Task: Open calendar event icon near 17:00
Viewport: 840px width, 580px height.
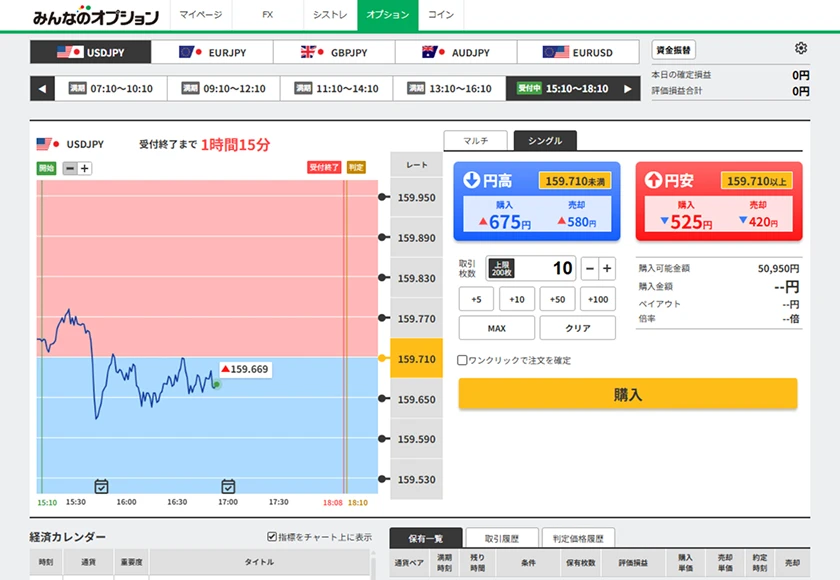Action: point(228,486)
